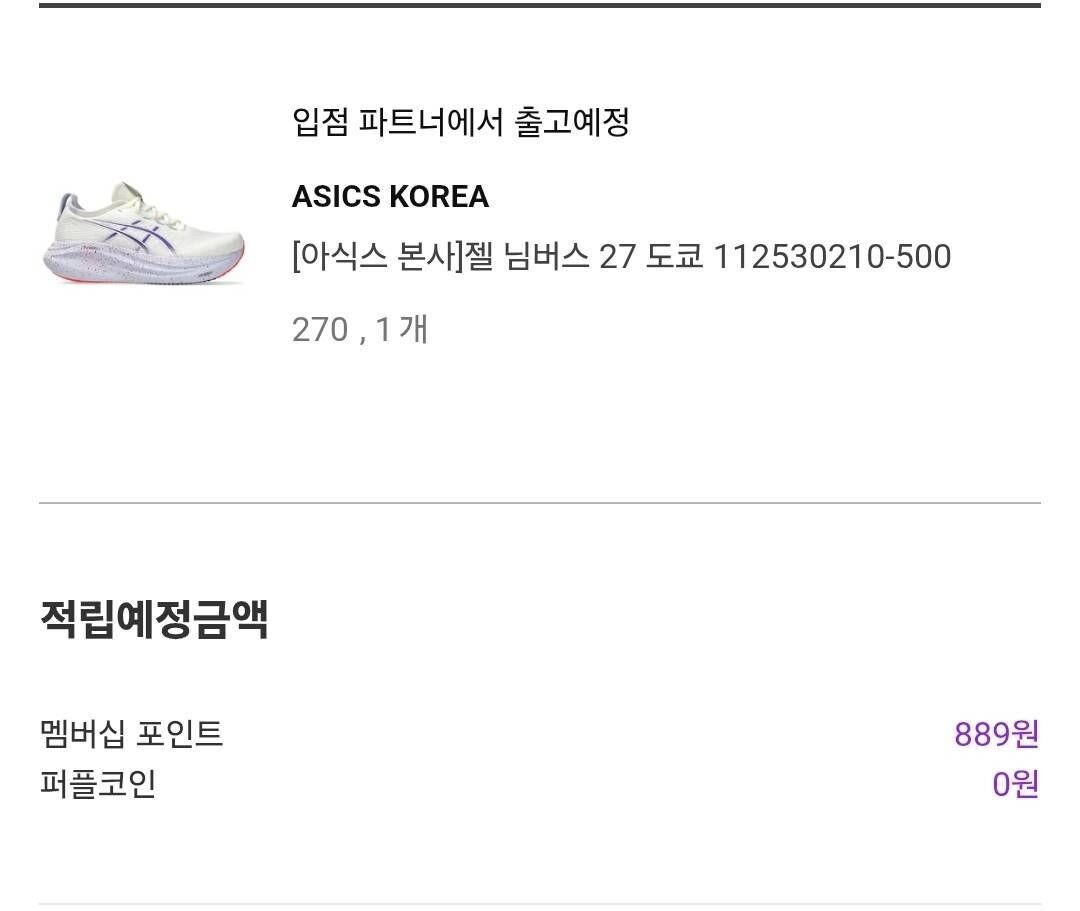Click the divider line under 퍼플코인 row
This screenshot has width=1080, height=911.
(x=540, y=904)
